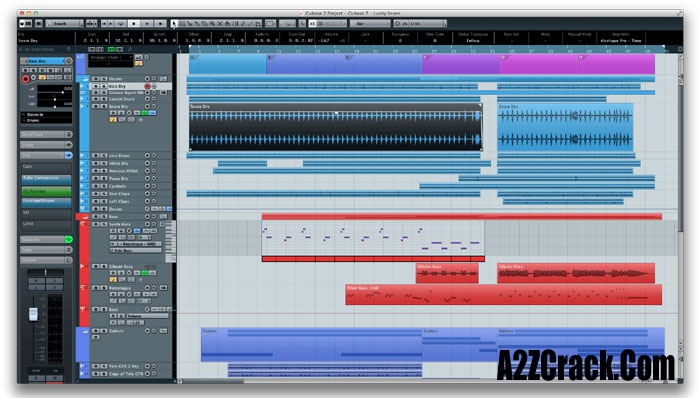
Task: Click the inspector's large red record-enable button
Action: [25, 79]
